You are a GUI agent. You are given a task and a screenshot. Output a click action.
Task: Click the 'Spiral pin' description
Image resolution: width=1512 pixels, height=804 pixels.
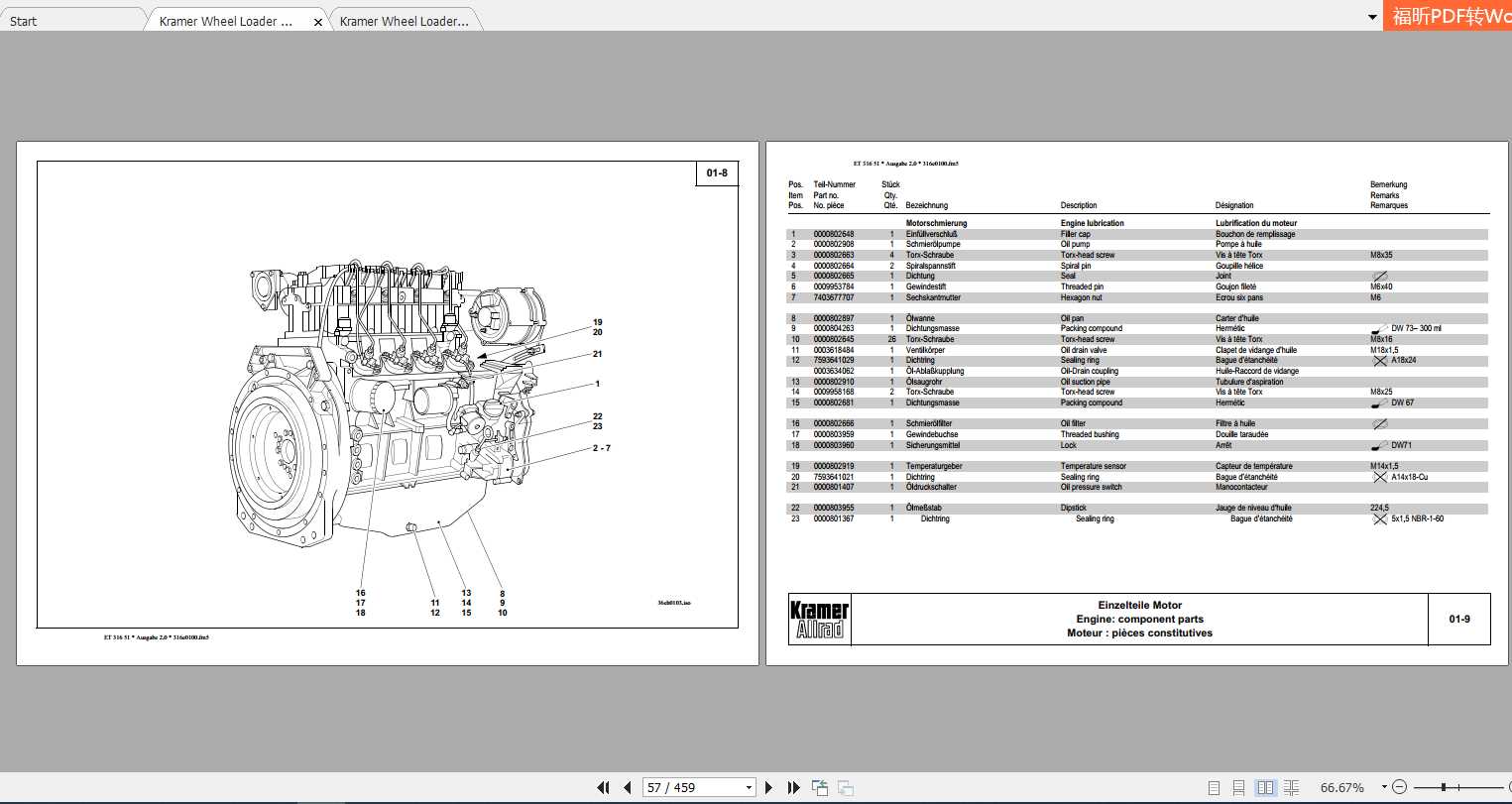click(x=1078, y=266)
